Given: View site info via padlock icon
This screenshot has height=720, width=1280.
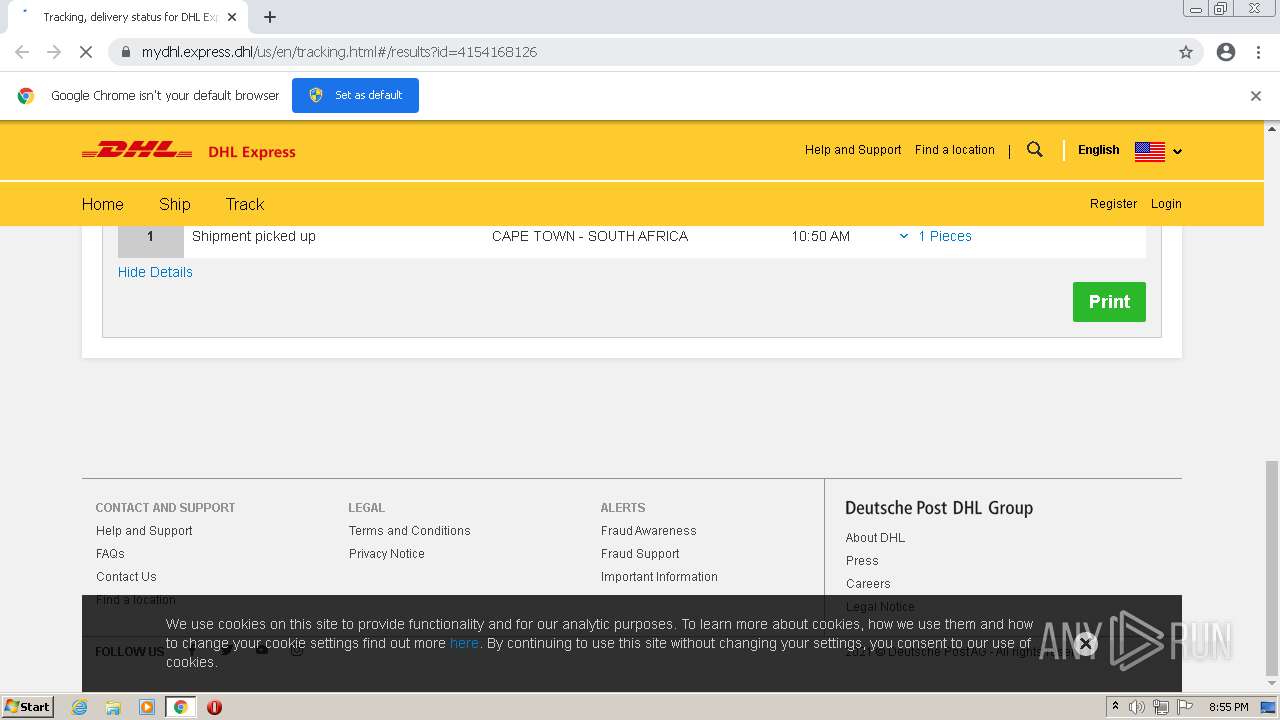Looking at the screenshot, I should (x=126, y=52).
